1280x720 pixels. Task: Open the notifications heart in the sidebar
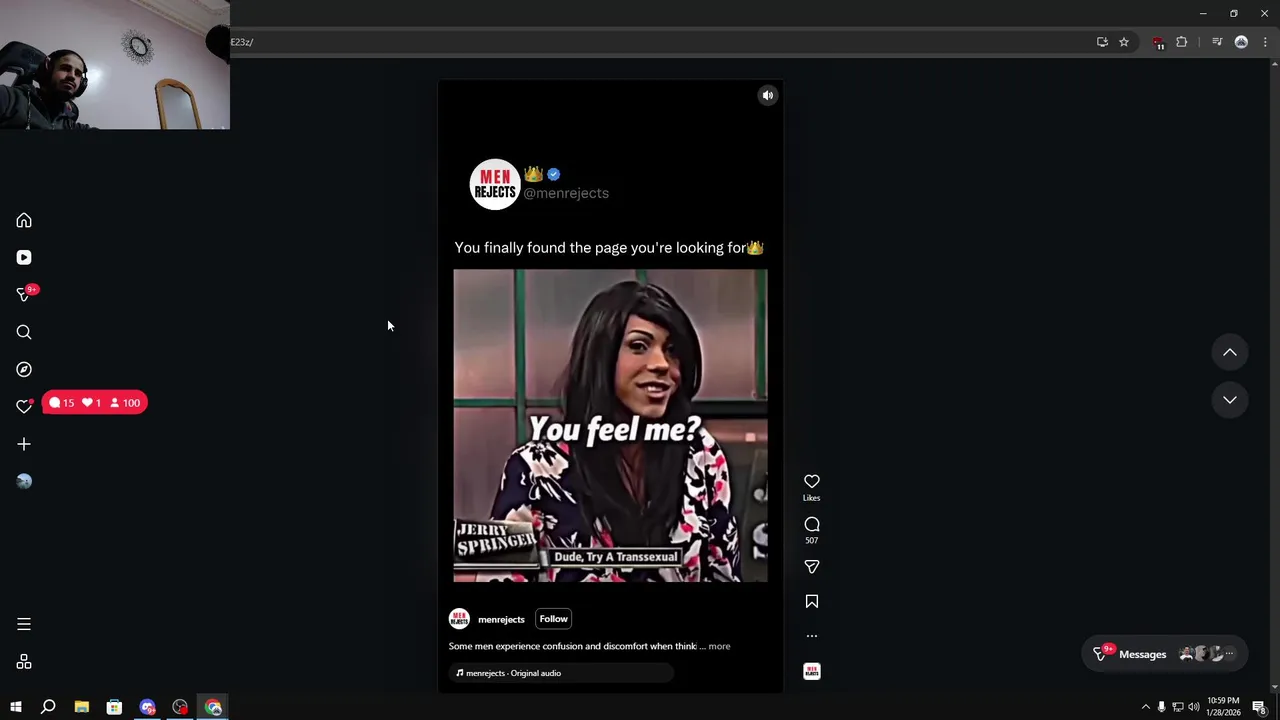pos(24,406)
